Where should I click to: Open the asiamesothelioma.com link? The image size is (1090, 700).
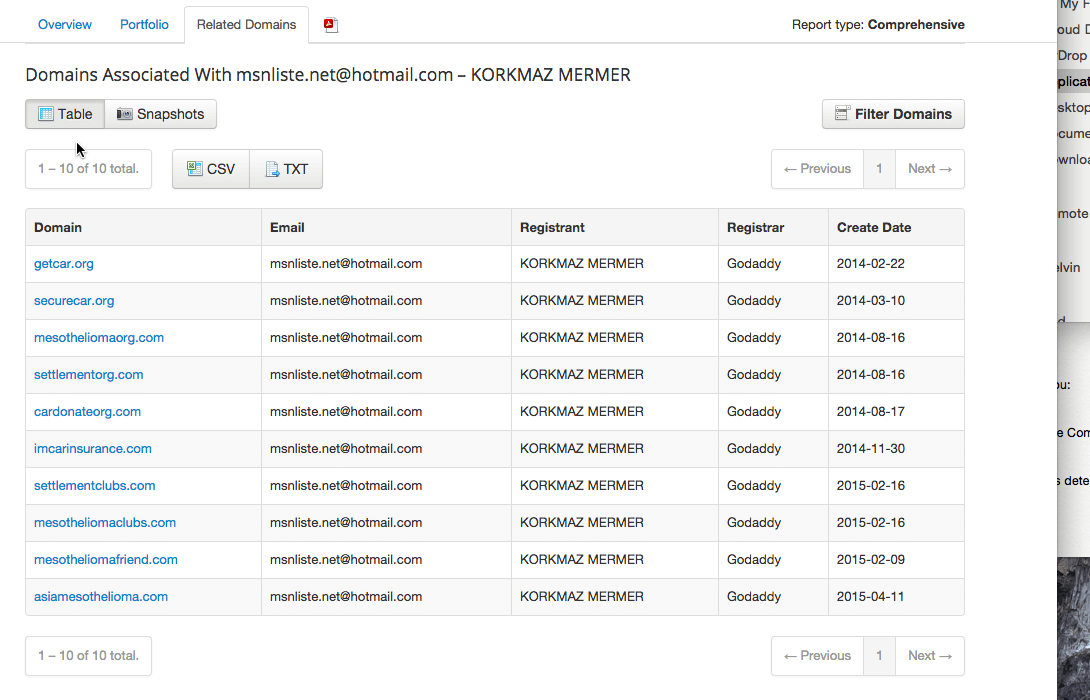(101, 596)
